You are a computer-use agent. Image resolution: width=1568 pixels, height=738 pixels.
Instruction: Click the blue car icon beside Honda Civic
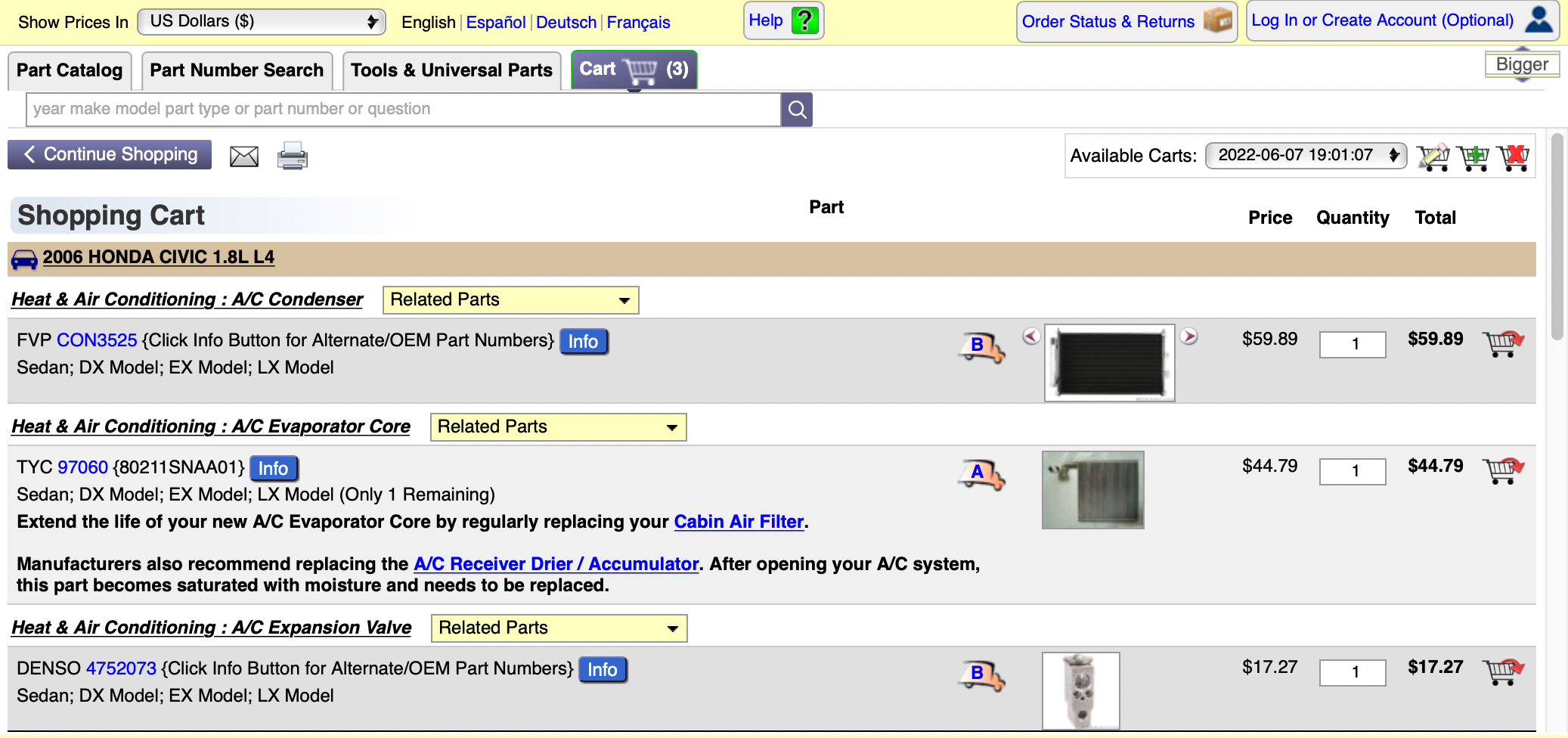click(24, 259)
